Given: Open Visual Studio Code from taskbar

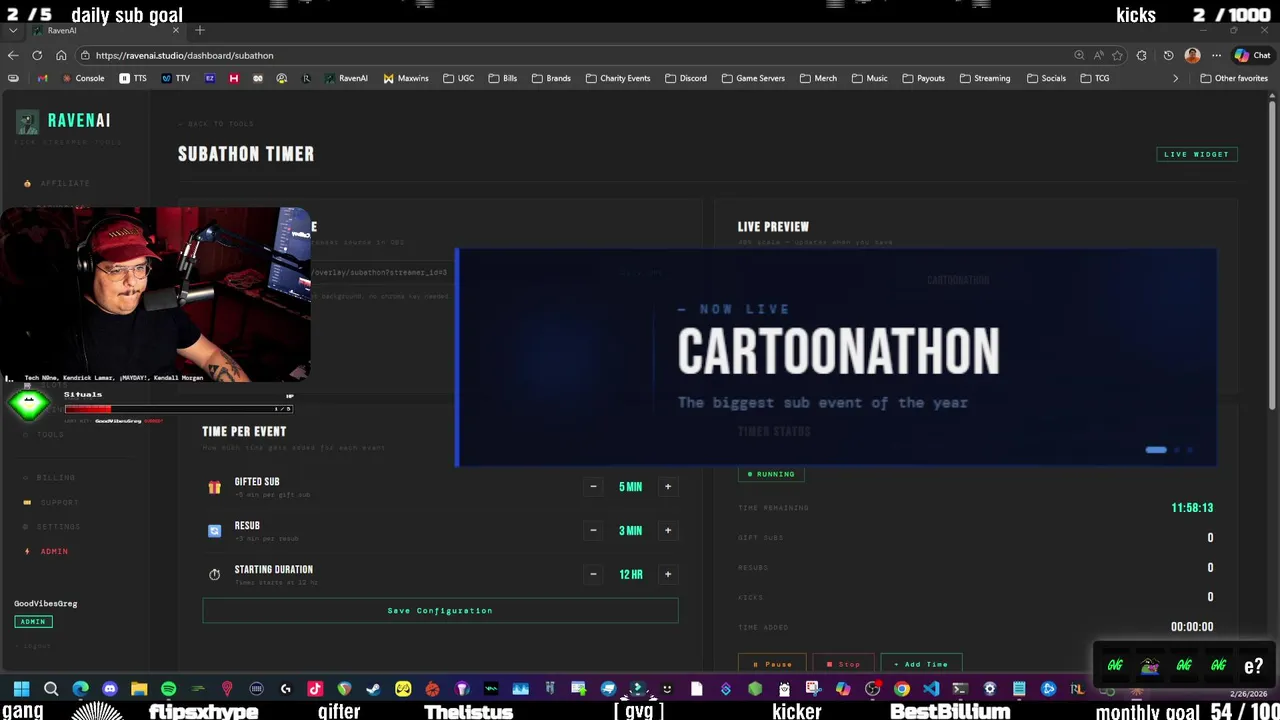Looking at the screenshot, I should tap(931, 688).
